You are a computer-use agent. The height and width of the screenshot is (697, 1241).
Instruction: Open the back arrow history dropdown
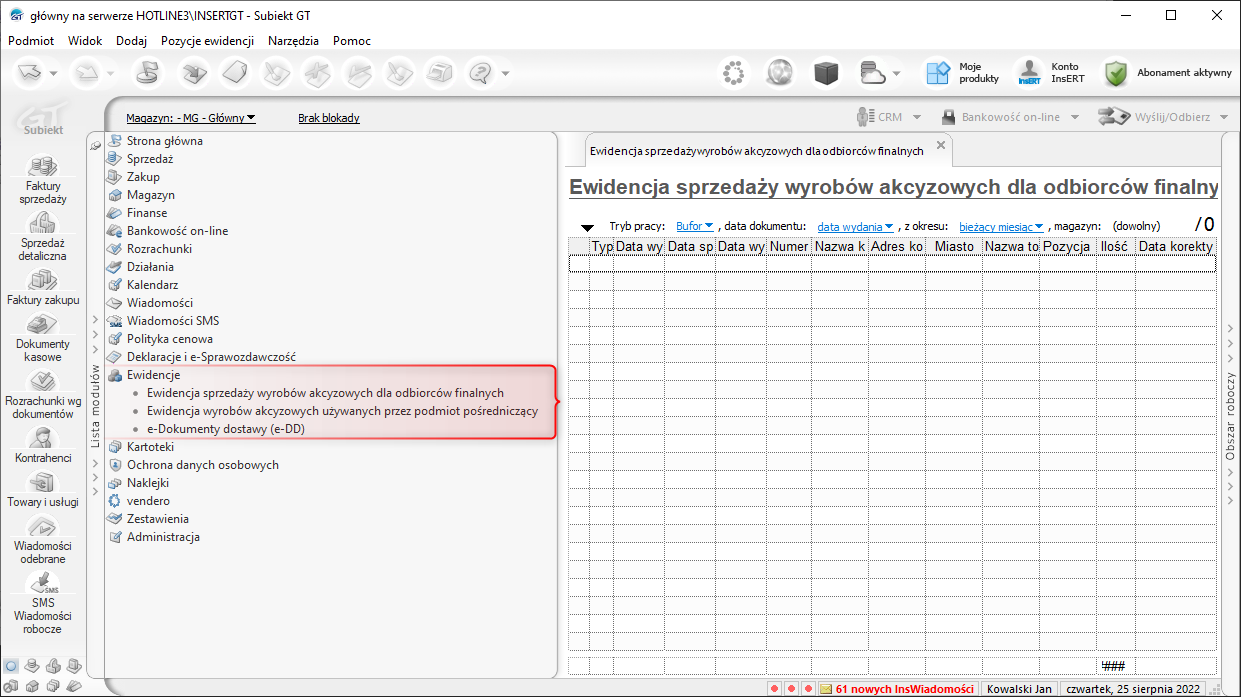click(x=53, y=73)
